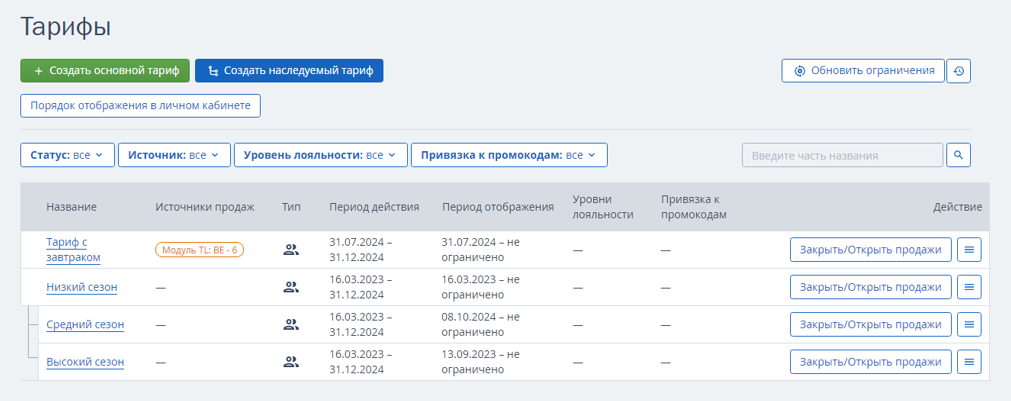The image size is (1011, 401).
Task: Open hamburger menu for Высокий сезон row
Action: click(x=968, y=362)
